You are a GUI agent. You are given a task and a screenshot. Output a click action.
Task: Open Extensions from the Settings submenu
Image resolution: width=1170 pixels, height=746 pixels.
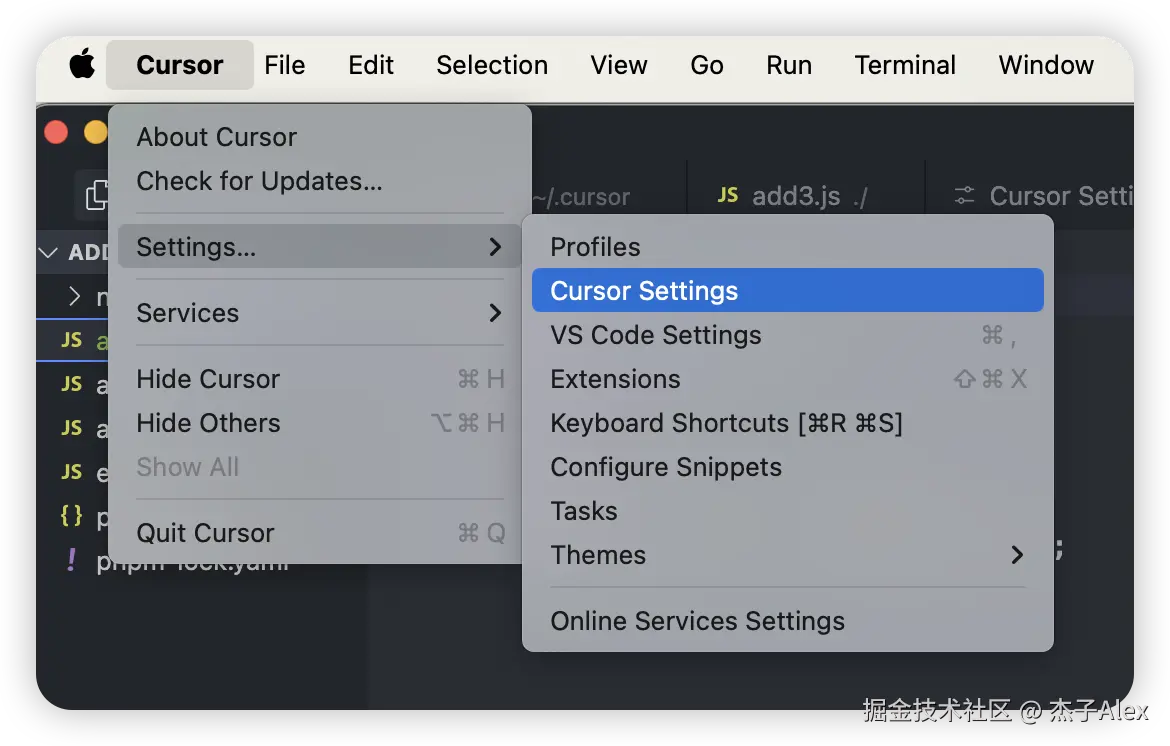615,379
